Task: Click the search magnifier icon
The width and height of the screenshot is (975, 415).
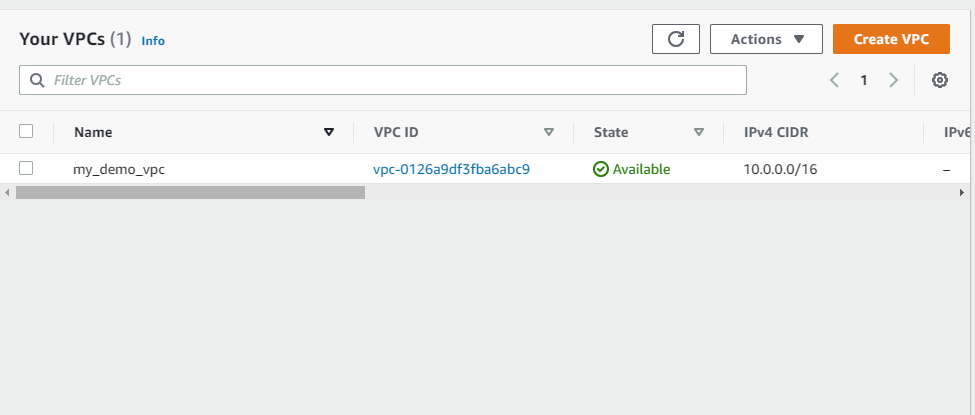Action: 37,80
